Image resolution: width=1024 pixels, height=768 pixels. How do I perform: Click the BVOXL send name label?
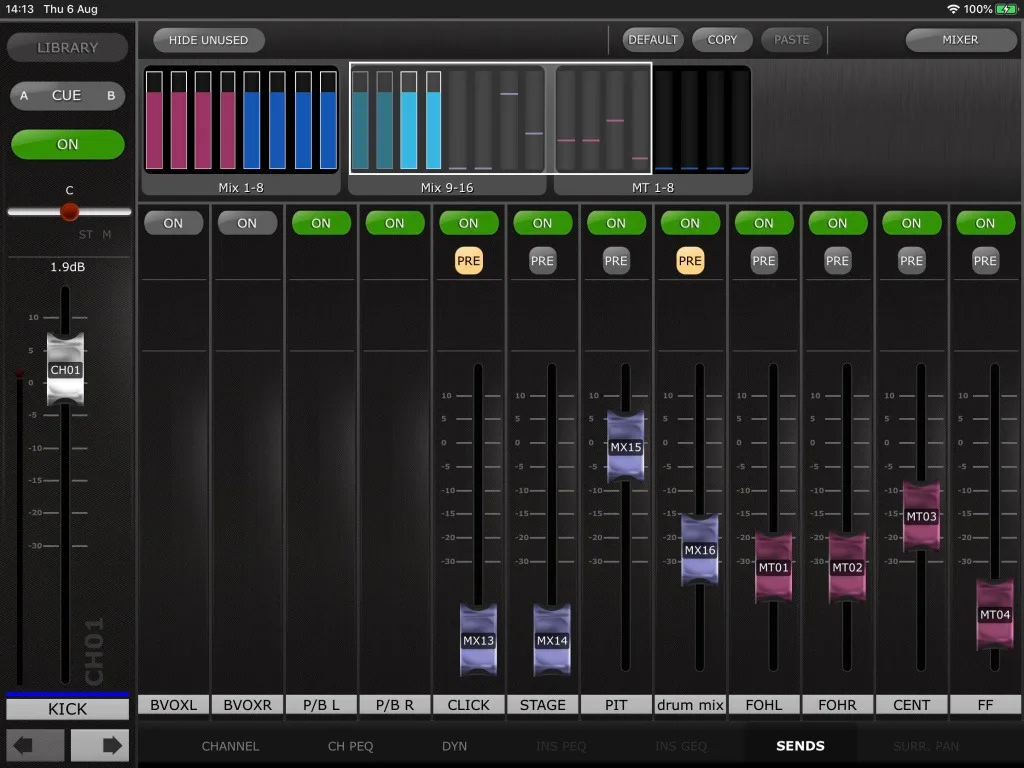point(173,705)
